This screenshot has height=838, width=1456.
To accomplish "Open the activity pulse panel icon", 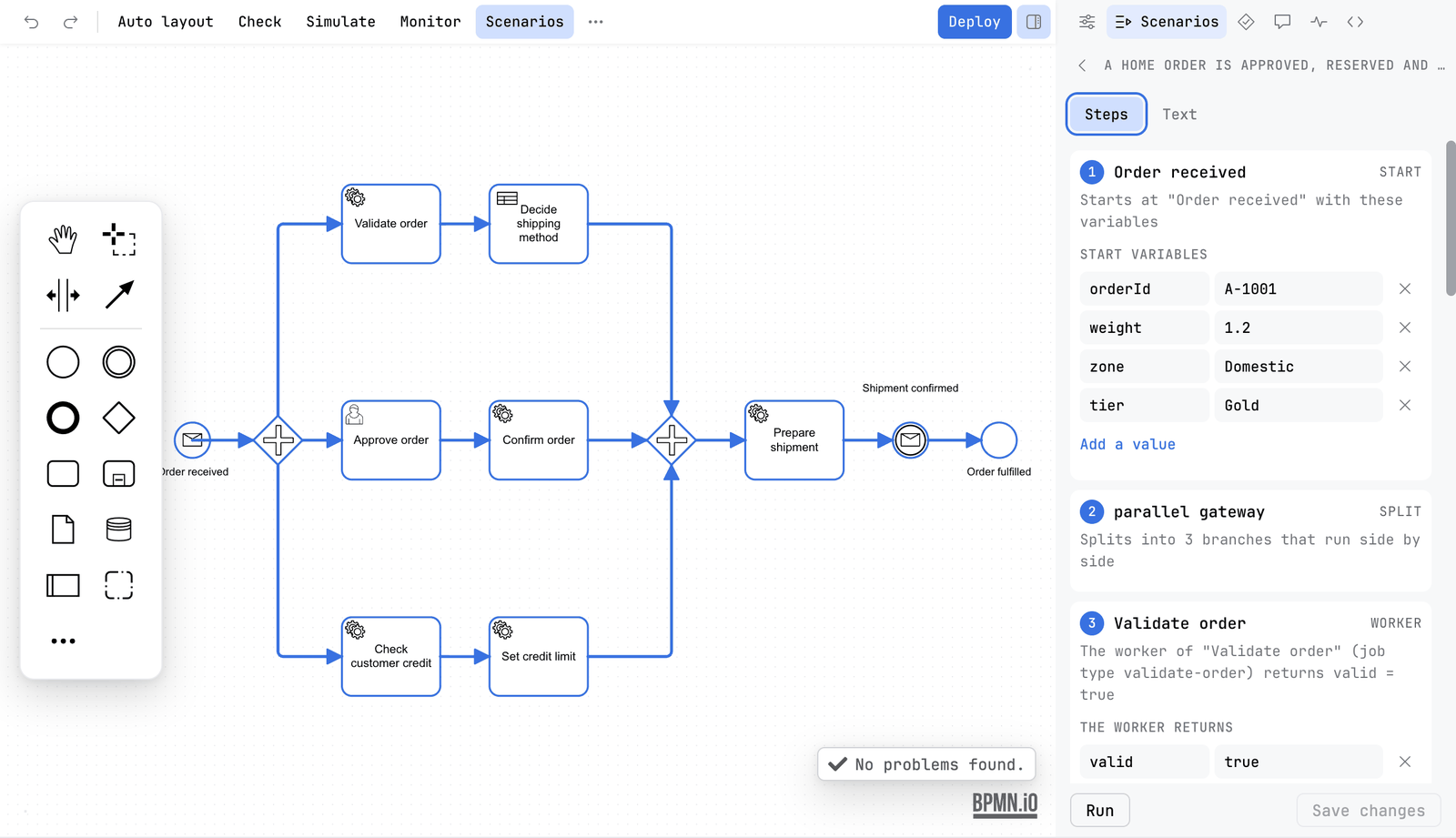I will click(x=1319, y=22).
